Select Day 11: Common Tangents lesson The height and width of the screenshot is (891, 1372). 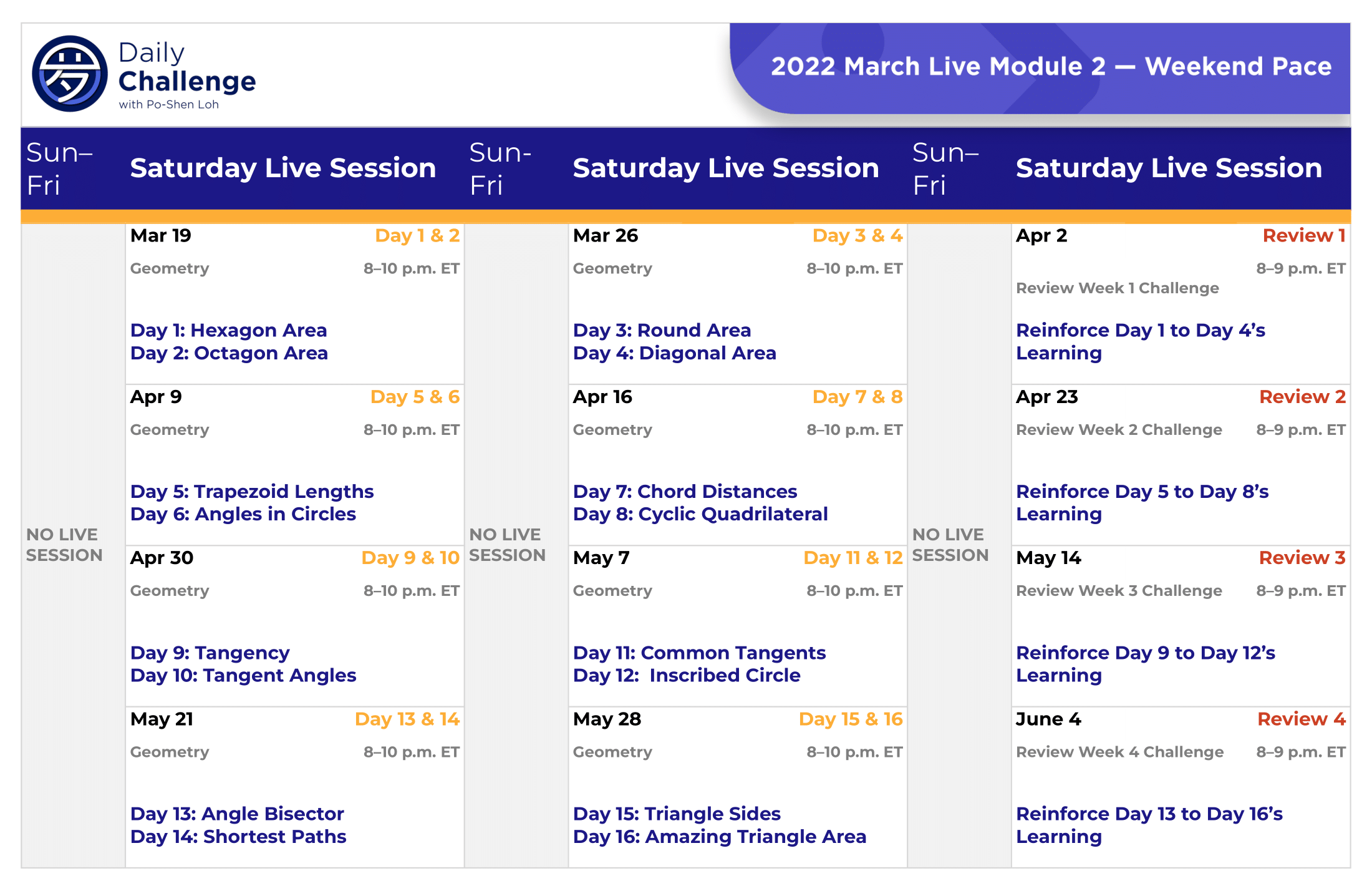(699, 653)
